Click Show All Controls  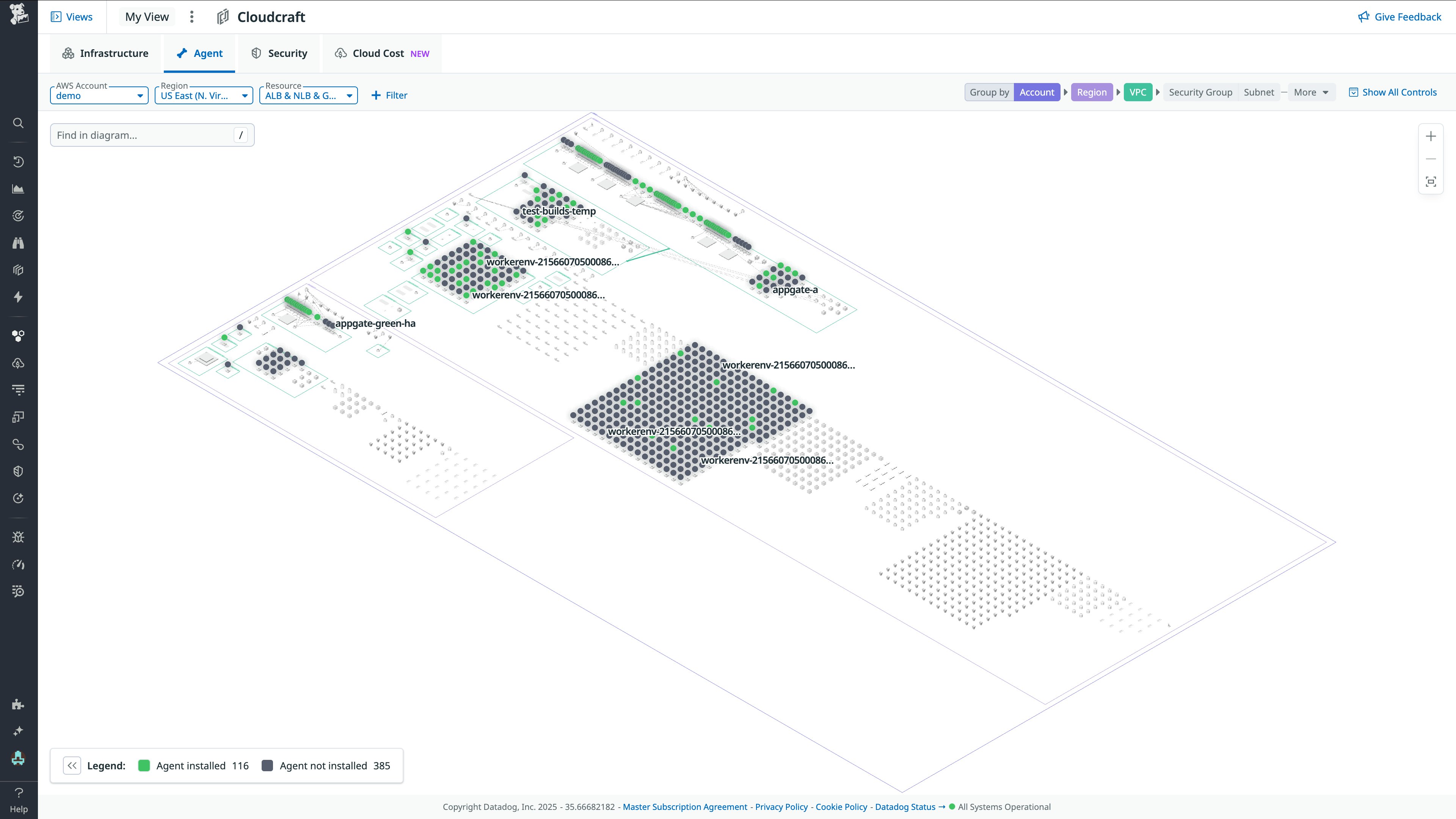[x=1393, y=92]
